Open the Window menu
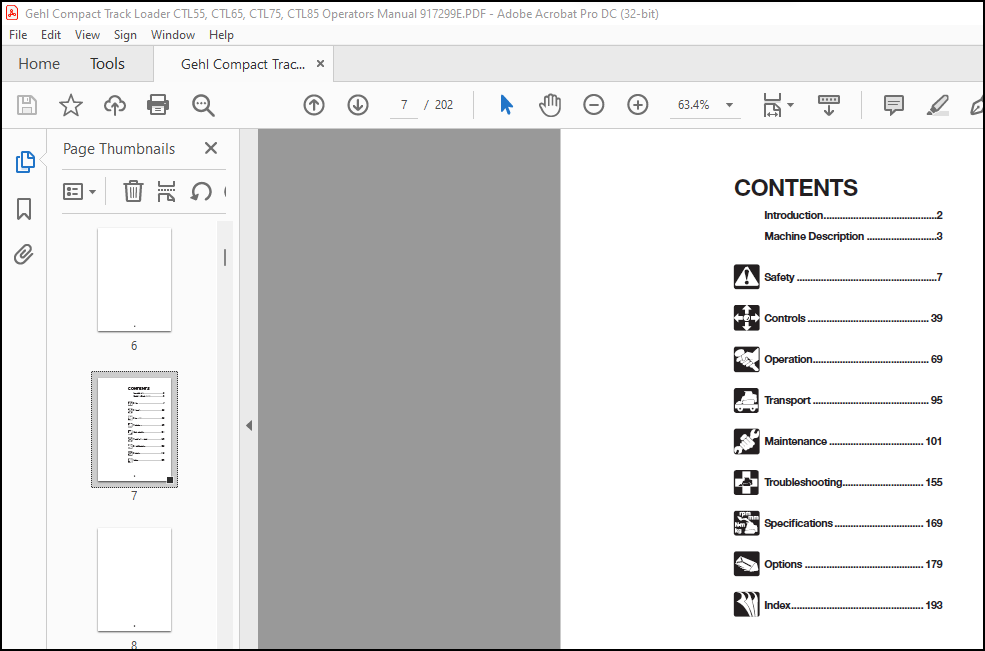This screenshot has height=651, width=985. click(x=173, y=35)
